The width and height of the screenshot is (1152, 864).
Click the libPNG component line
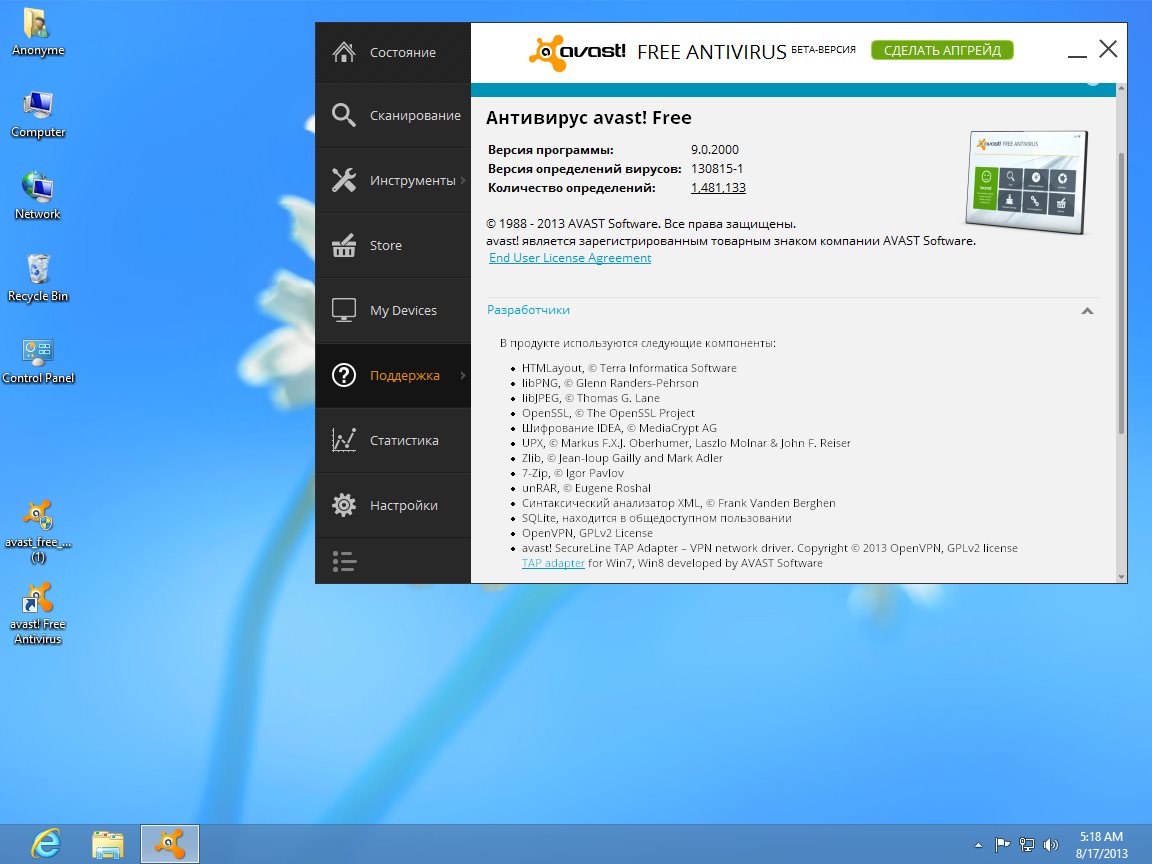610,383
